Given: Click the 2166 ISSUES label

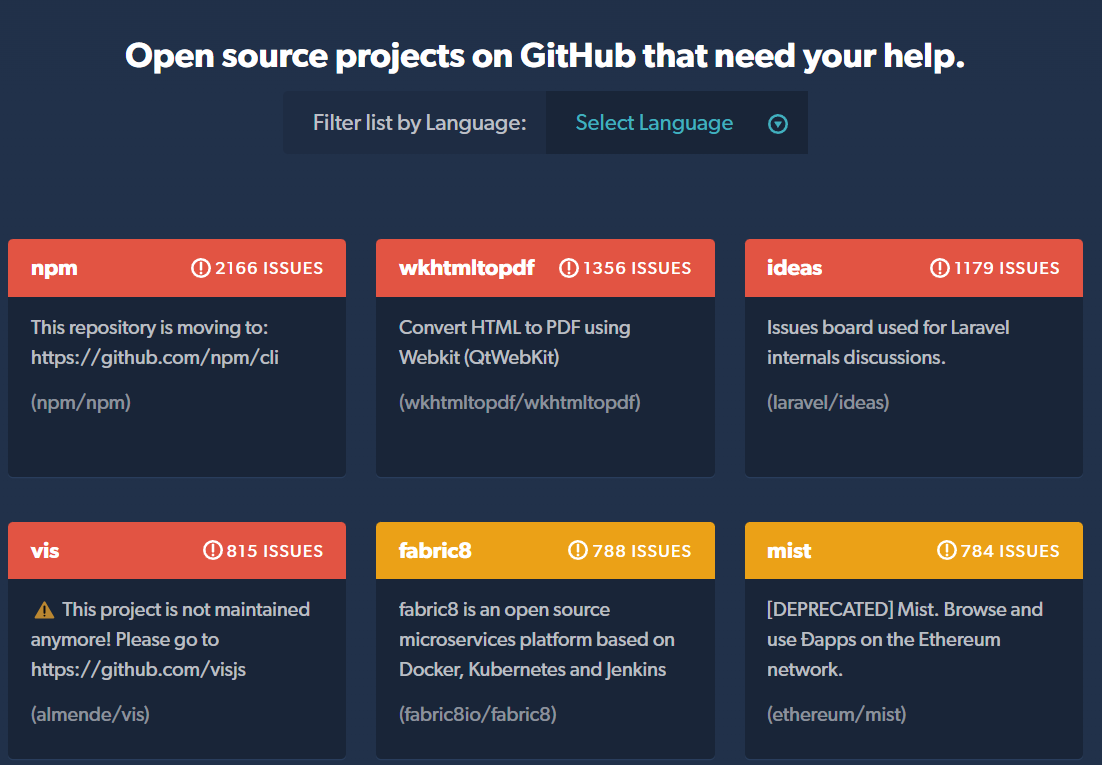Looking at the screenshot, I should [269, 268].
